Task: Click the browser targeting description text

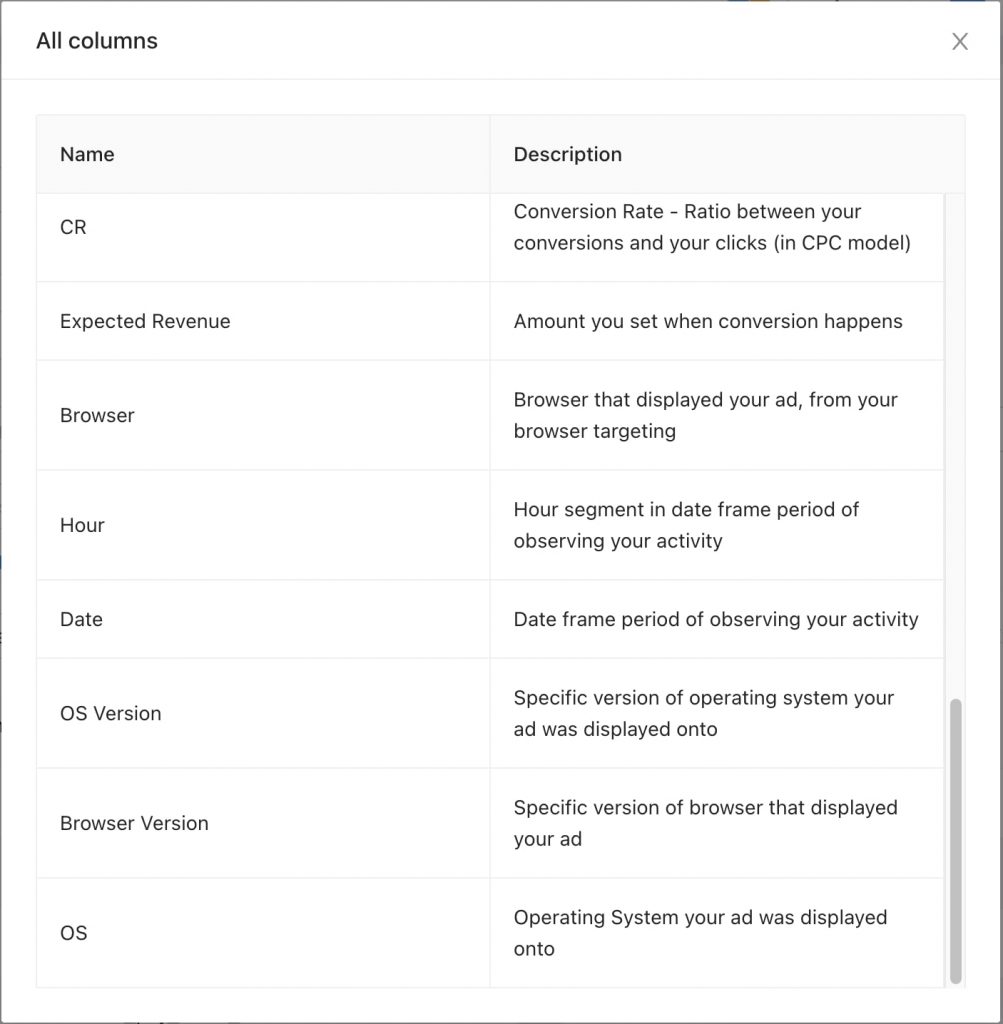Action: click(x=705, y=415)
